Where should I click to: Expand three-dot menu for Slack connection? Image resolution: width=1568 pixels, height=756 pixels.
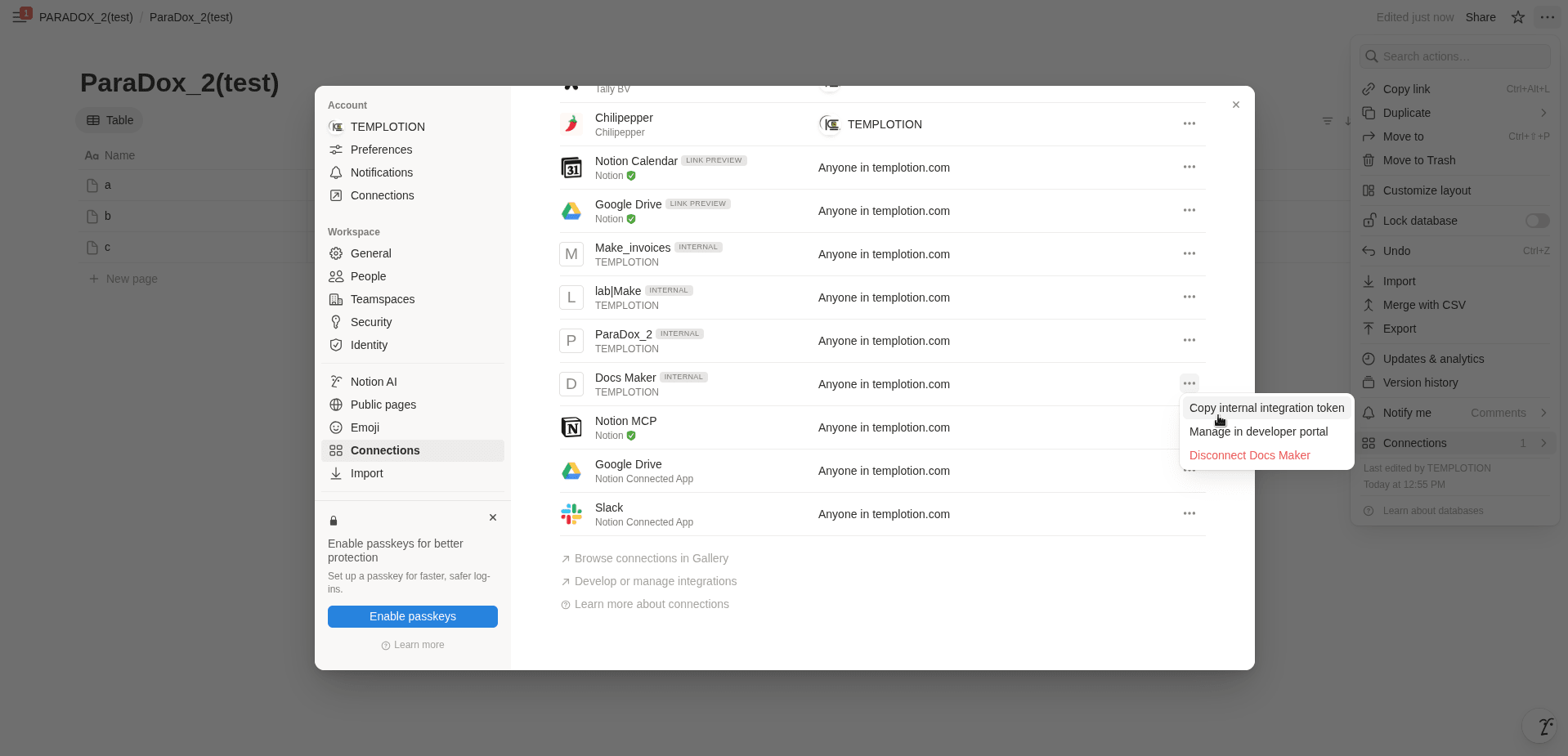pos(1189,513)
